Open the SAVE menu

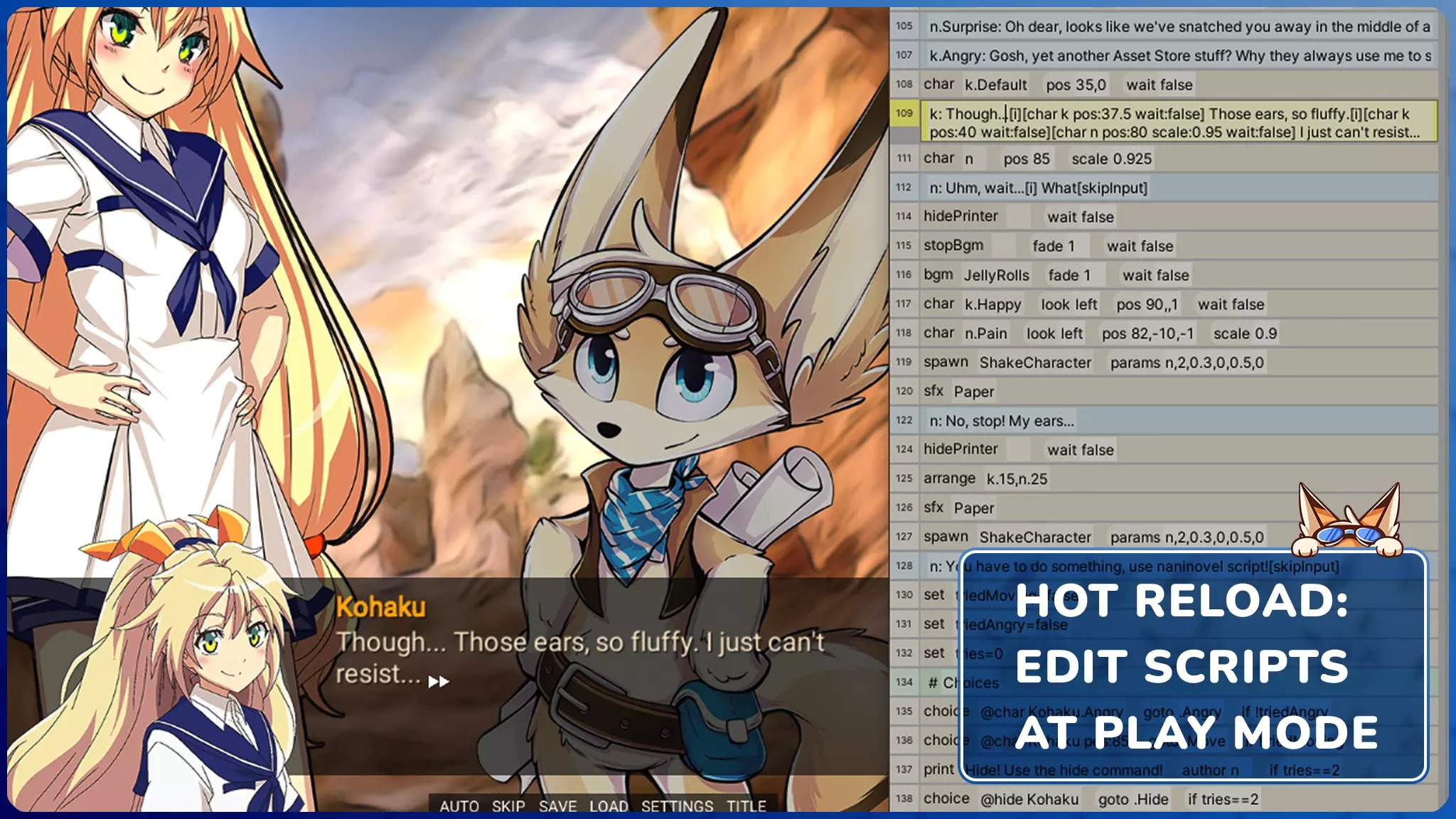(x=557, y=806)
